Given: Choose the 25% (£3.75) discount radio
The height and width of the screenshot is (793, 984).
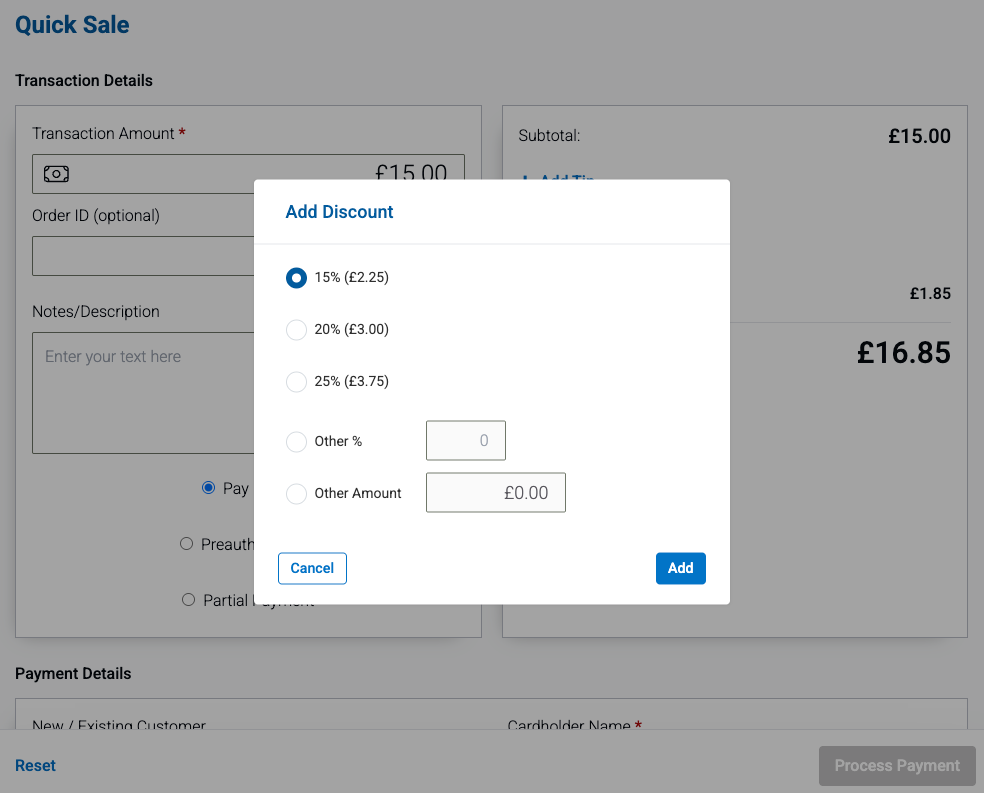Looking at the screenshot, I should coord(296,382).
